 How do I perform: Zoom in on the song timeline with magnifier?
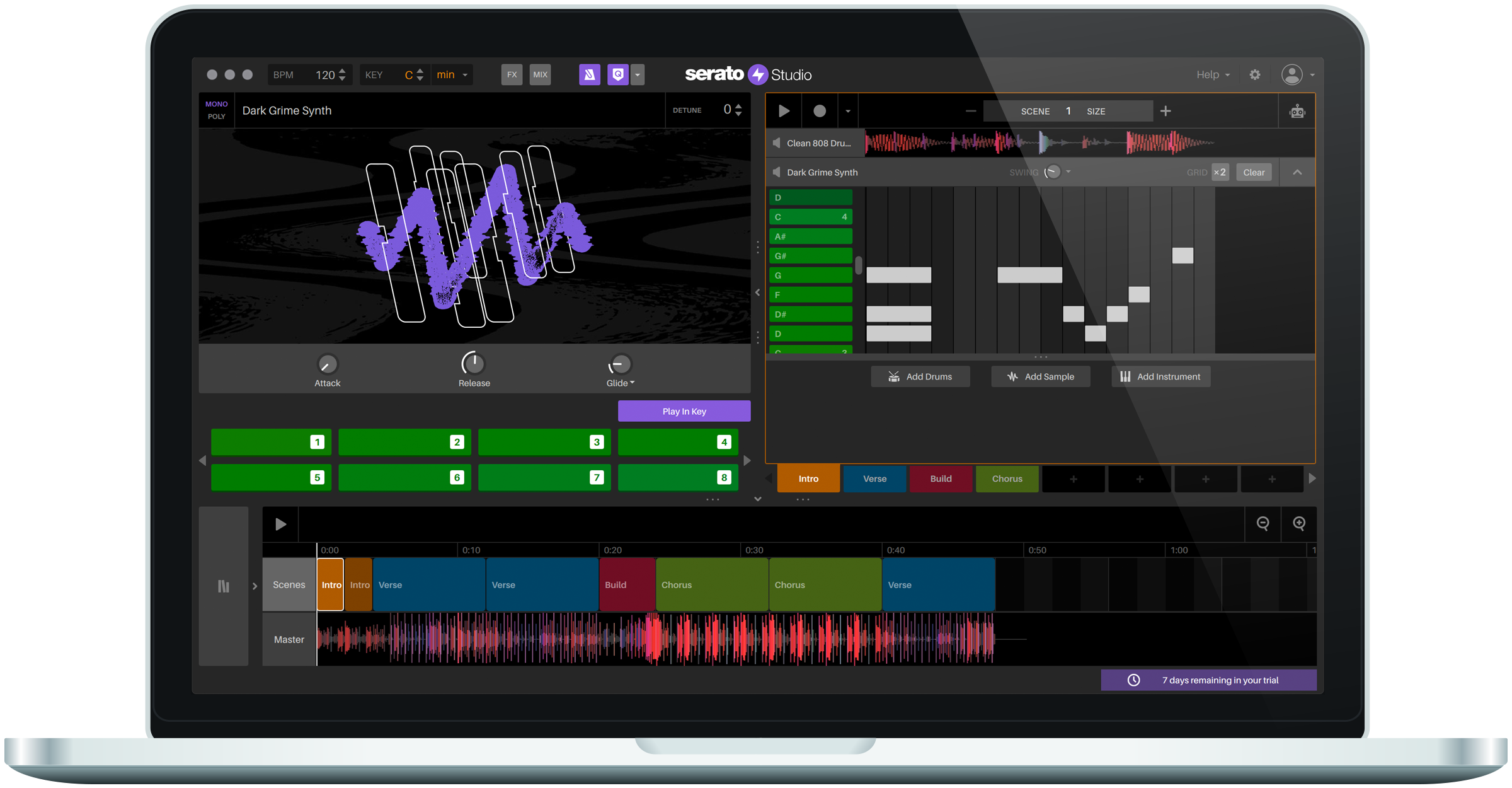1298,523
